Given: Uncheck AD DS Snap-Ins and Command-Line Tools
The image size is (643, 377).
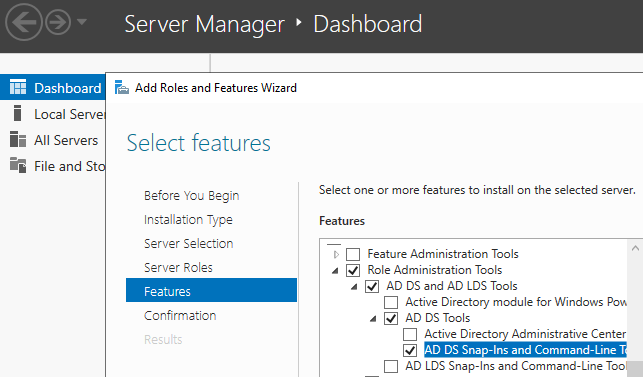Looking at the screenshot, I should coord(410,350).
